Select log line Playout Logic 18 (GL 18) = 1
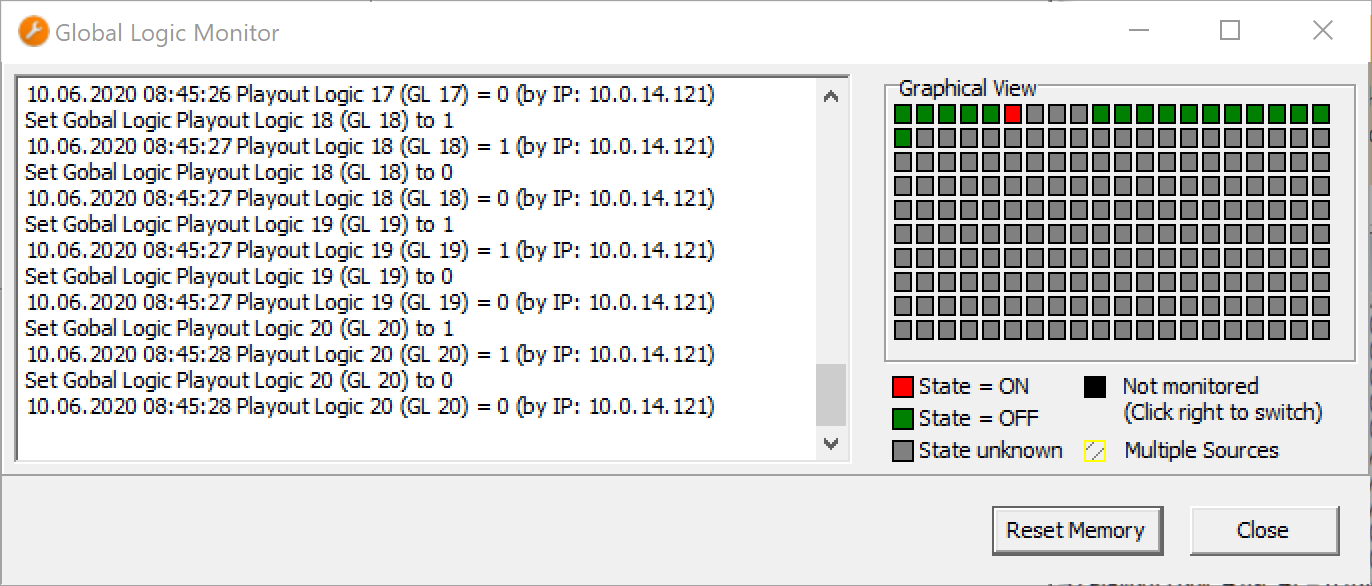Image resolution: width=1372 pixels, height=586 pixels. [x=370, y=147]
